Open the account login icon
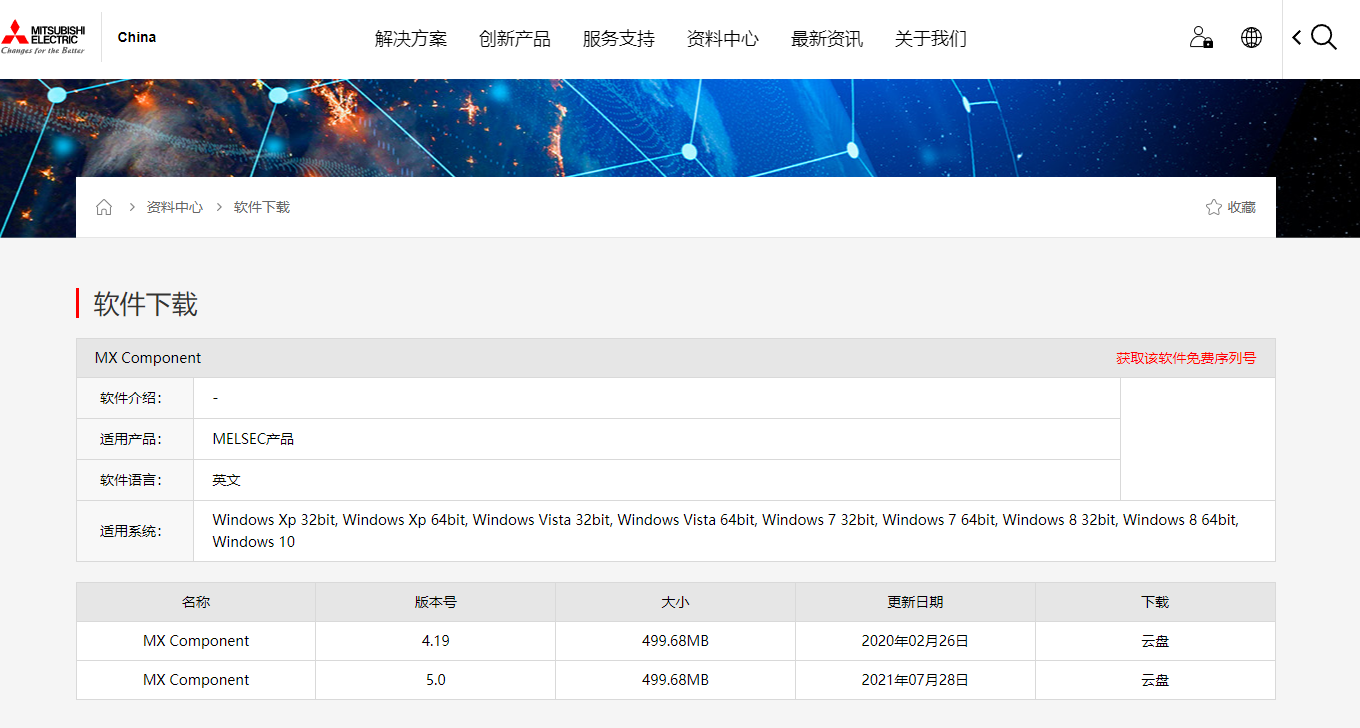 pyautogui.click(x=1200, y=37)
